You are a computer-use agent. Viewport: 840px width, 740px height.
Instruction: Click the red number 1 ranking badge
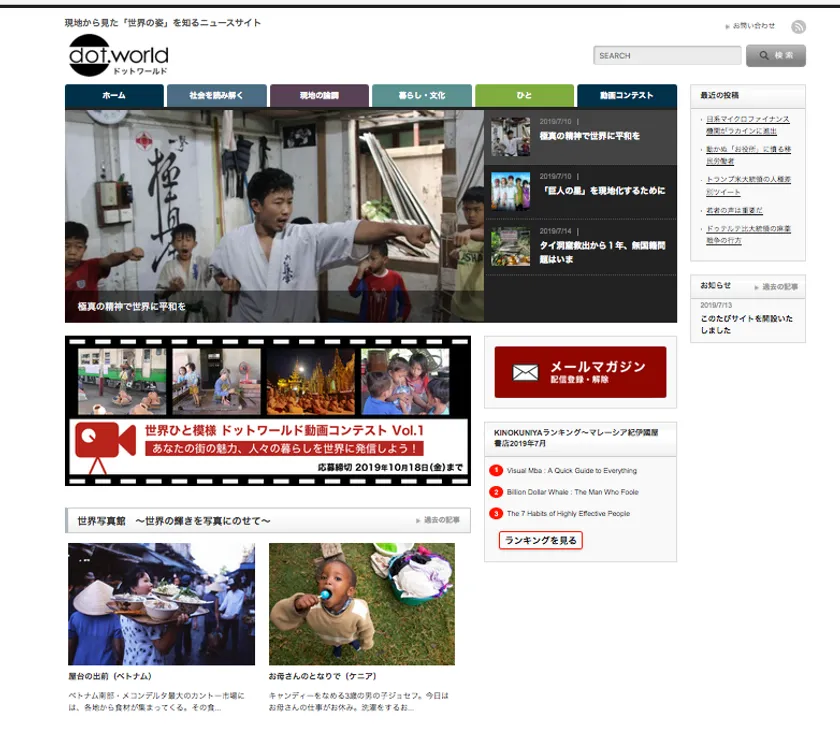496,470
